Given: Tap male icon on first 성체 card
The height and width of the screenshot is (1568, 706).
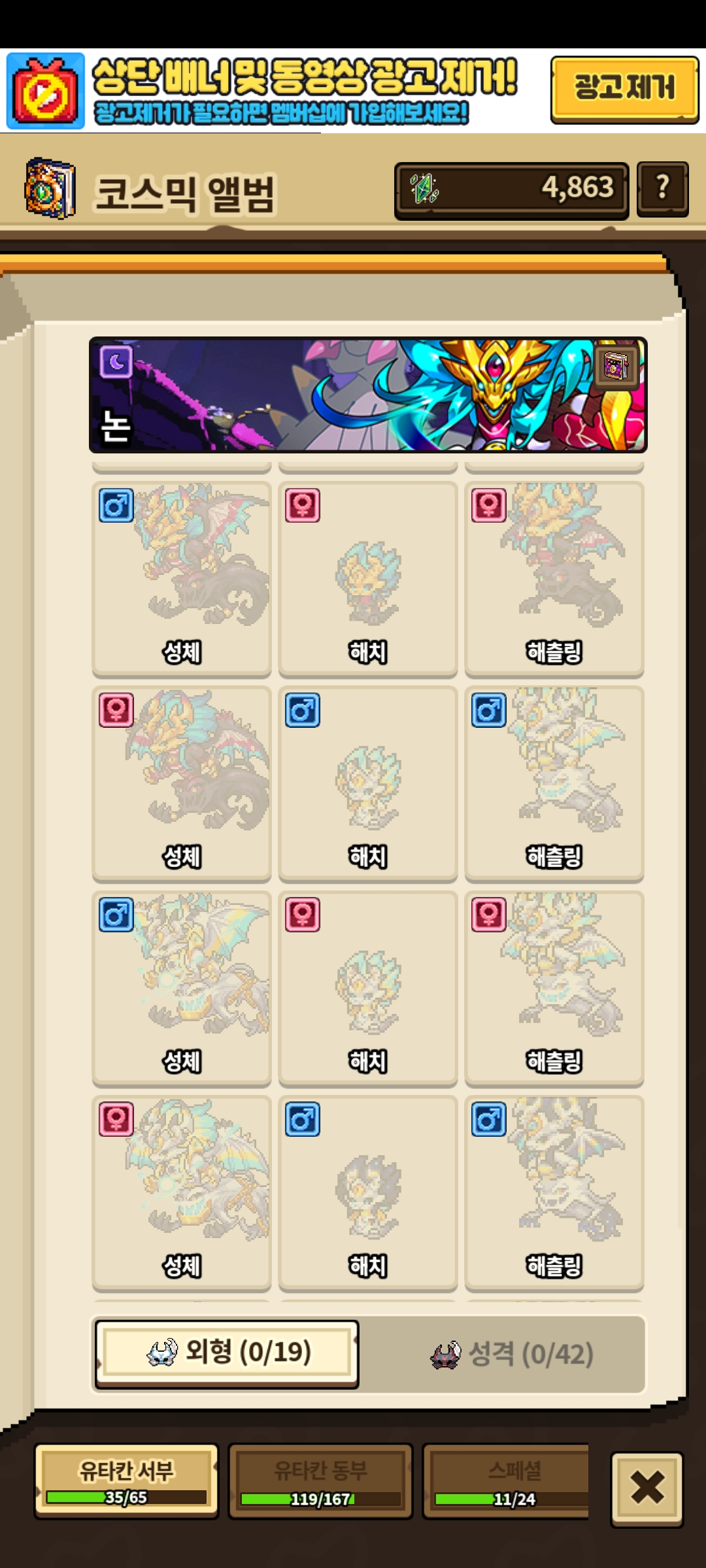Looking at the screenshot, I should [x=116, y=505].
